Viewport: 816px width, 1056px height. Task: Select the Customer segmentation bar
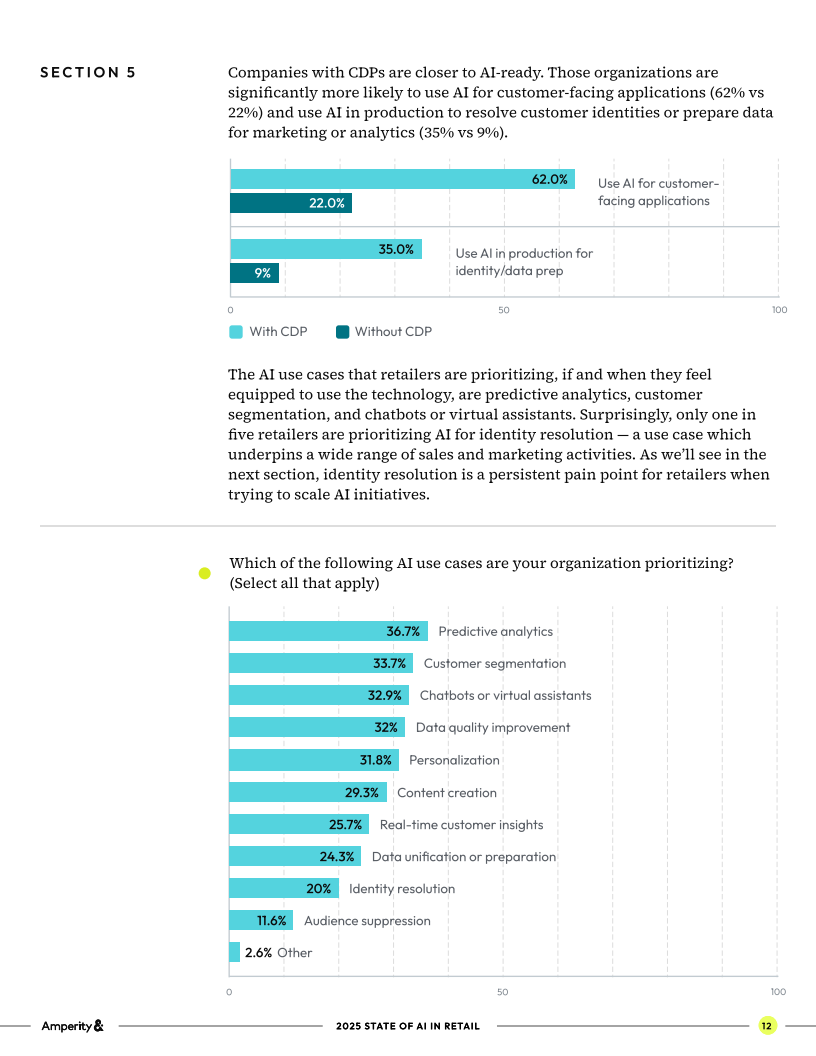pos(320,663)
